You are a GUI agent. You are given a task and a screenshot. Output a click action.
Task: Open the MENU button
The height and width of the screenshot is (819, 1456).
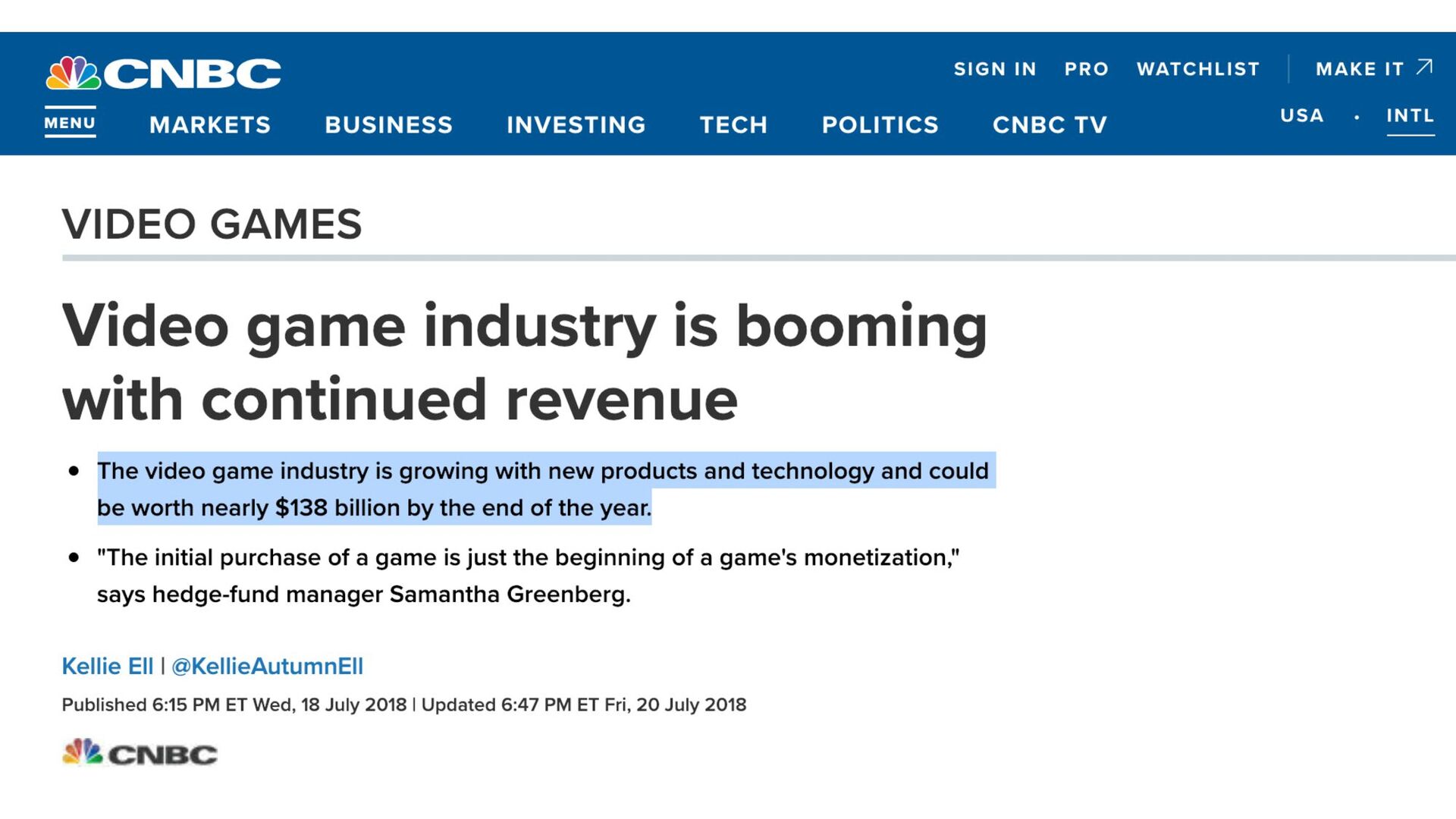70,123
